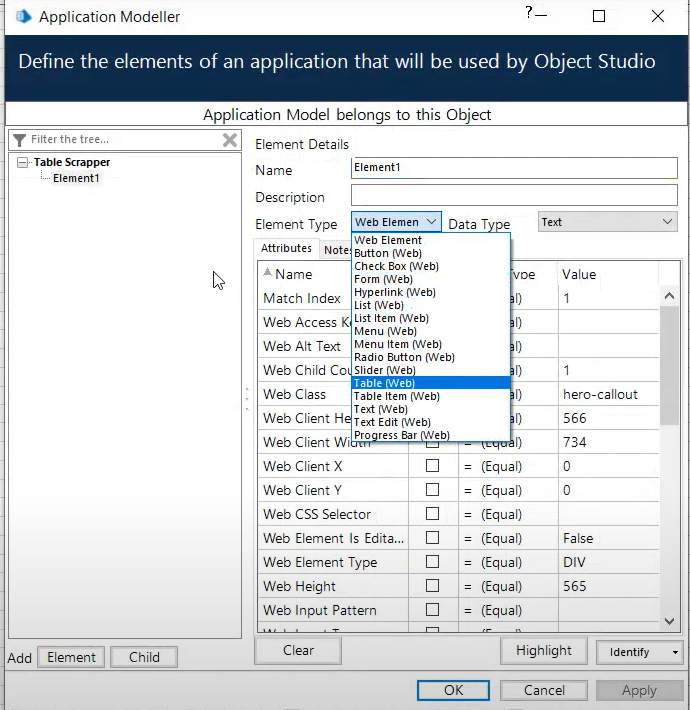Choose Text (Web) option

coord(431,409)
